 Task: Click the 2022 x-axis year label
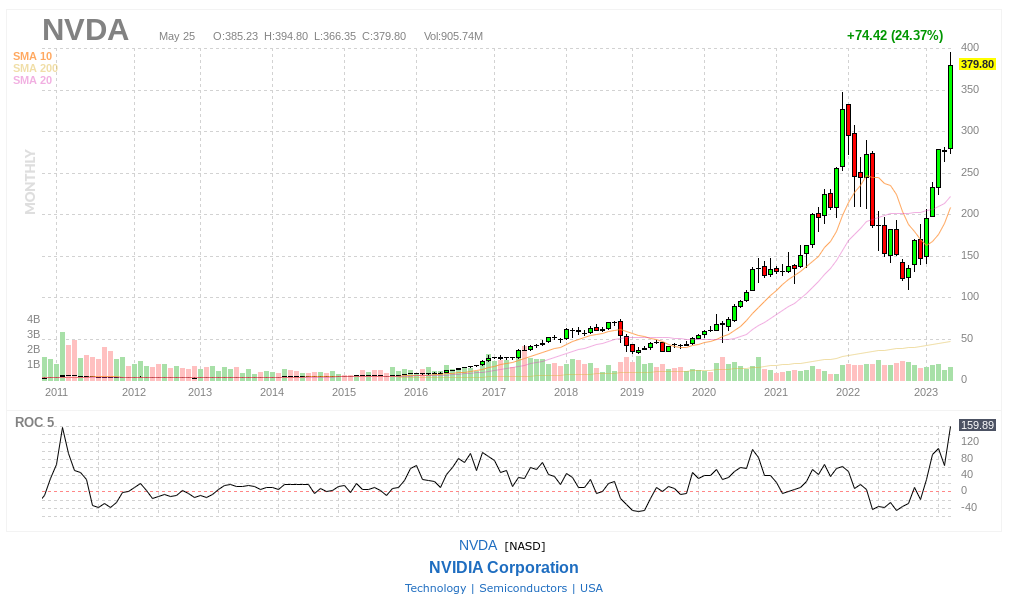pos(848,392)
